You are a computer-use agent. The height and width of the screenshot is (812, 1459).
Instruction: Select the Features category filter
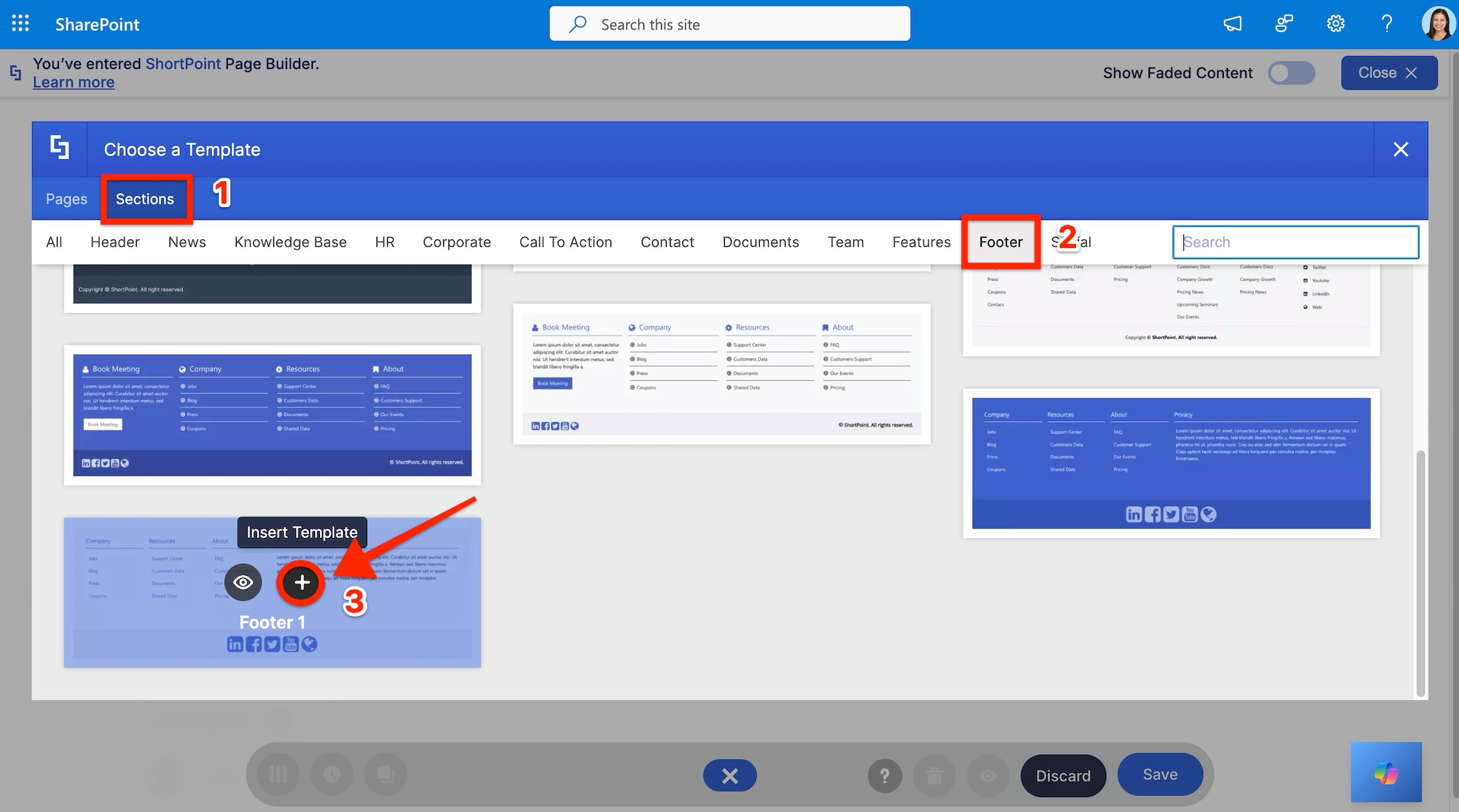pyautogui.click(x=921, y=242)
